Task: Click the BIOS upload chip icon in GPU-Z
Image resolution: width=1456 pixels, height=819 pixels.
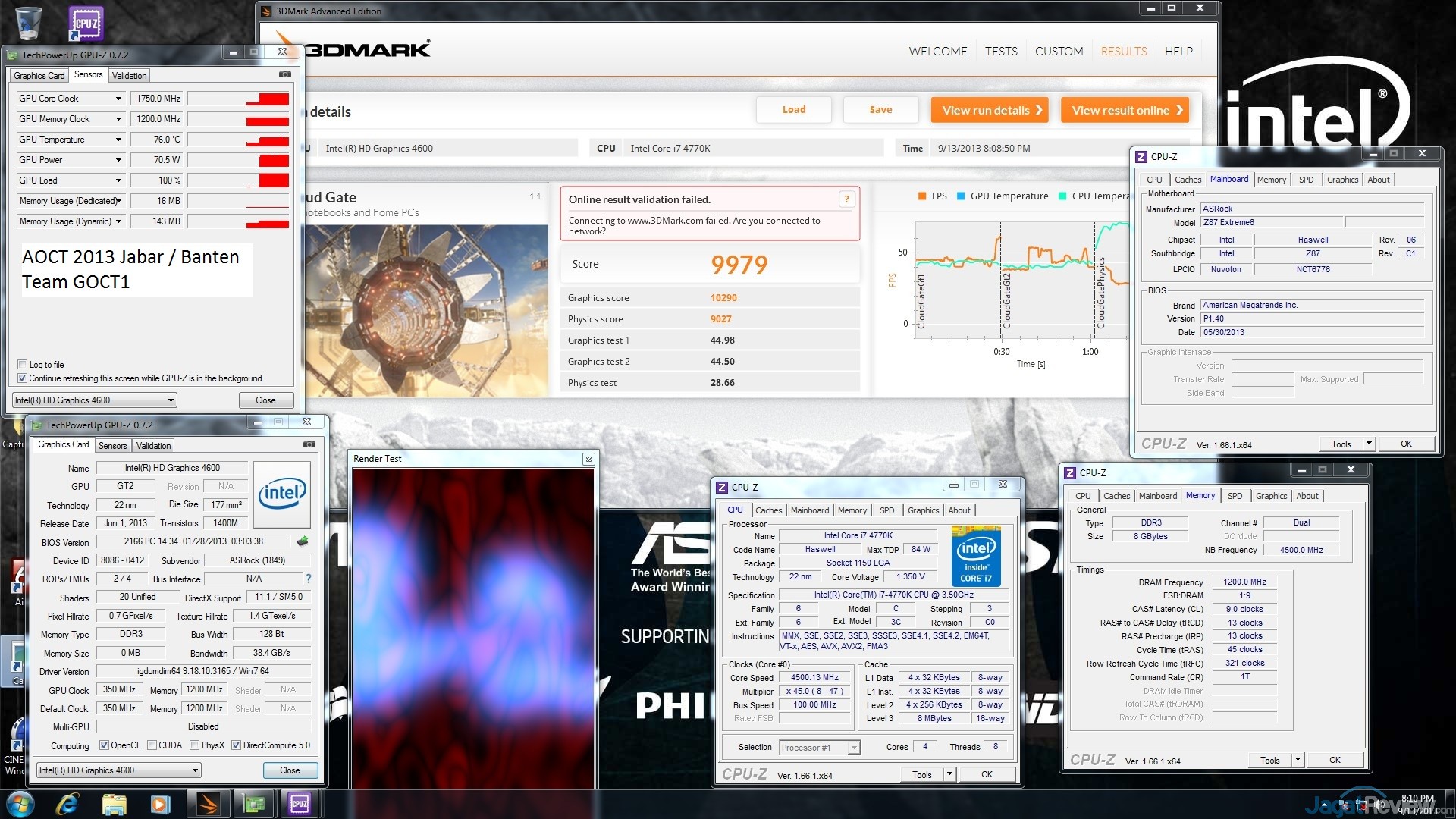Action: point(302,541)
